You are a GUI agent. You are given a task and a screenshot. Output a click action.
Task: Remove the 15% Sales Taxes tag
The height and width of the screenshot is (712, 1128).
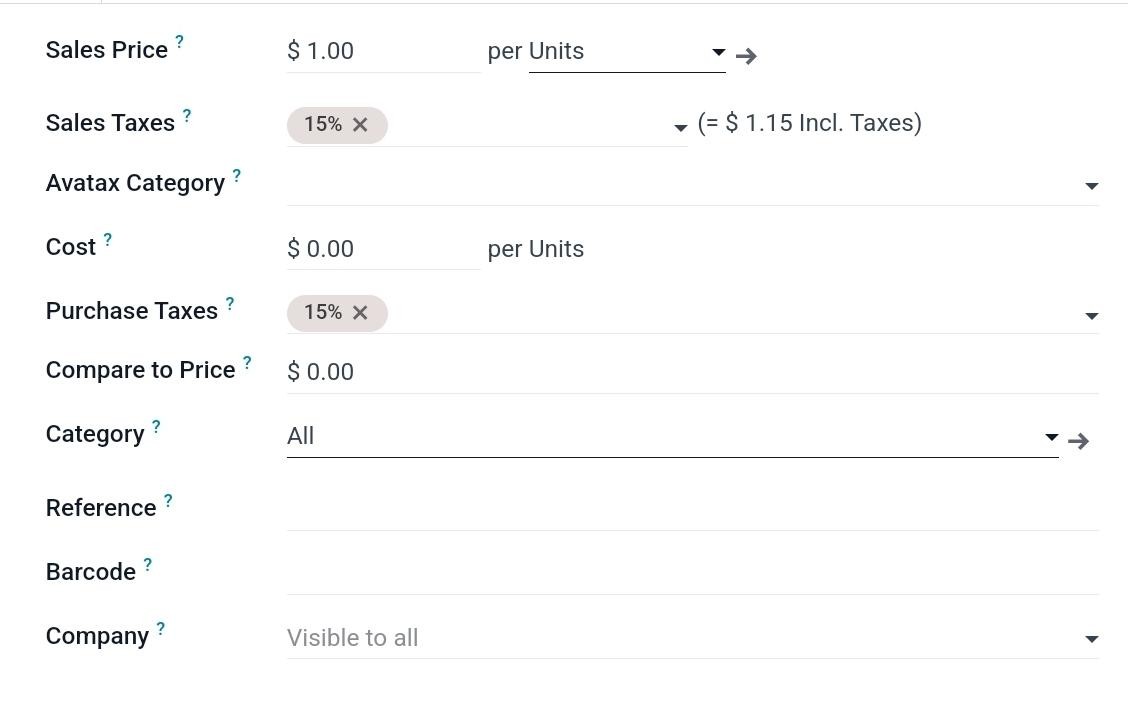360,125
